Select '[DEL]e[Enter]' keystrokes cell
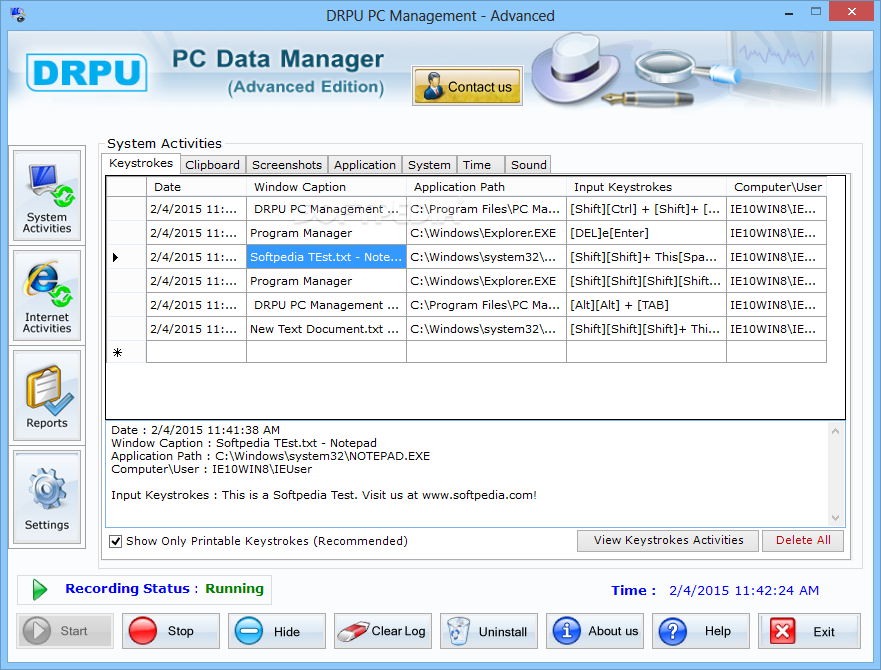This screenshot has height=670, width=881. [647, 233]
